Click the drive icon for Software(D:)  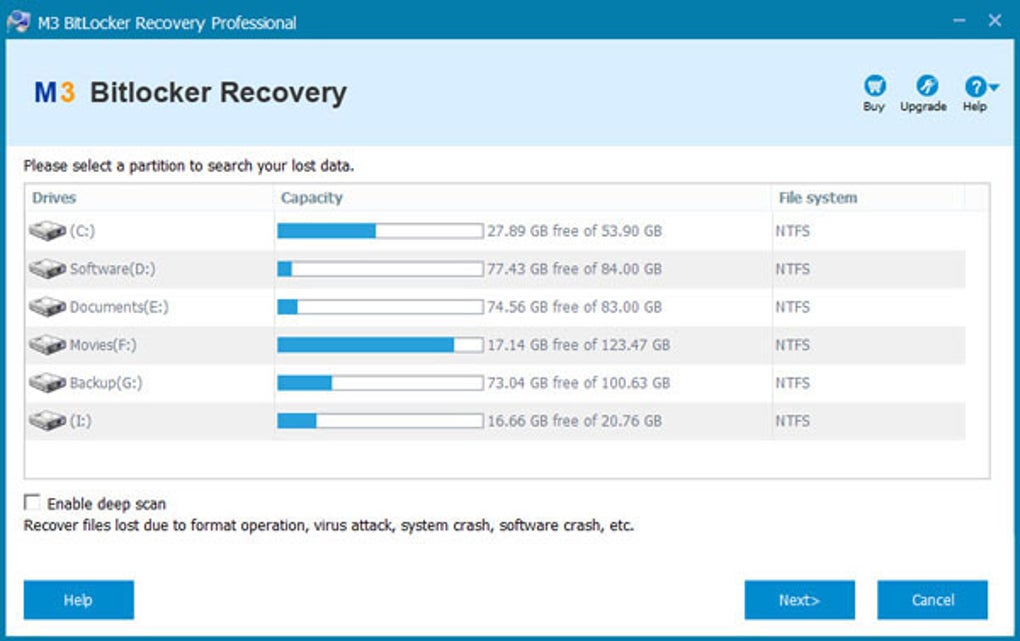(x=47, y=268)
